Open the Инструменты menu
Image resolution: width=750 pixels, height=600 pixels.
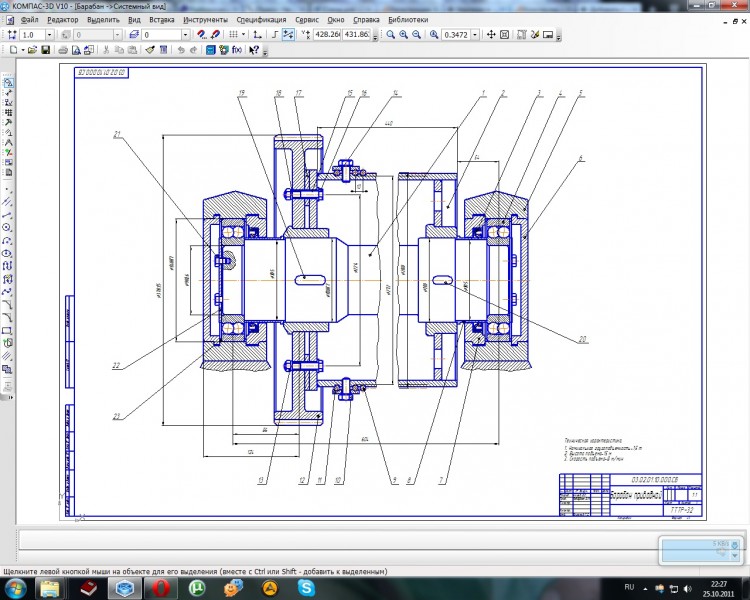point(203,20)
